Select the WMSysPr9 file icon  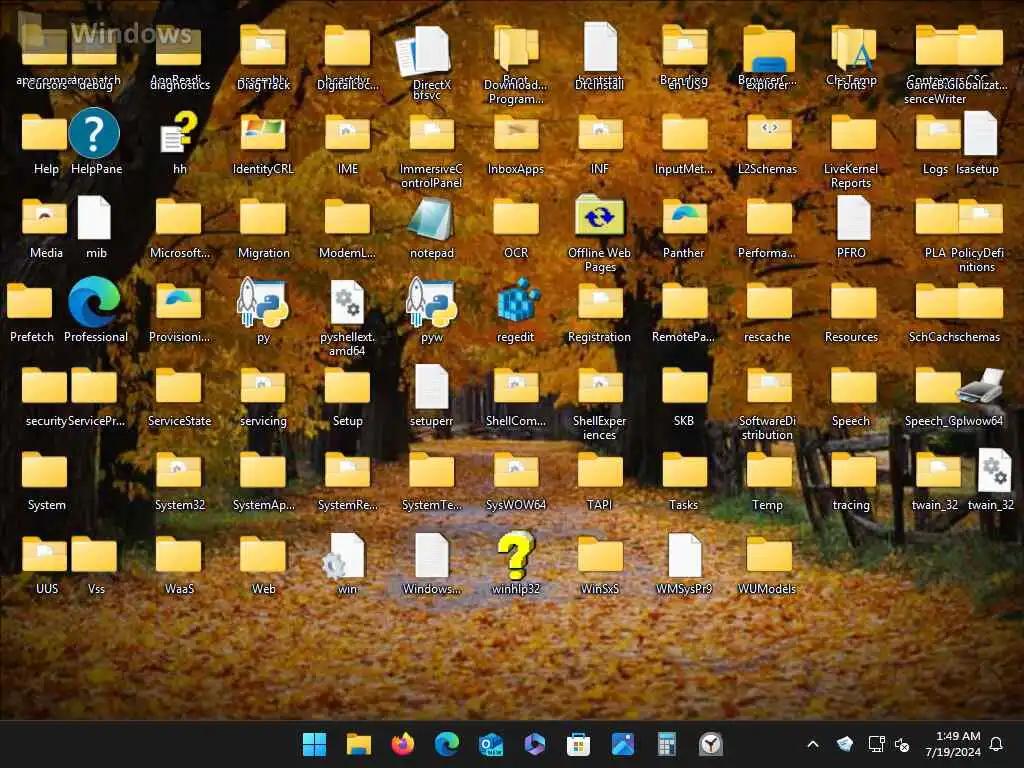[684, 555]
